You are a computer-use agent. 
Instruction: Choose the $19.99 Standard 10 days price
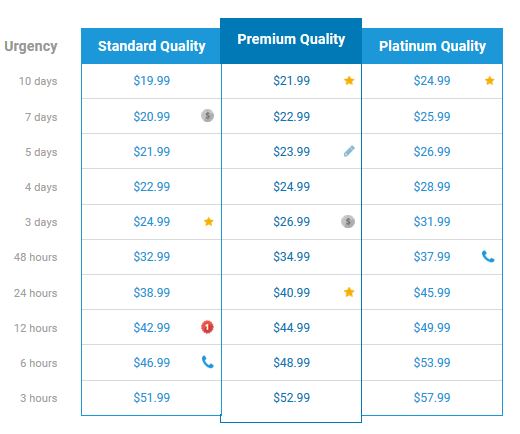pos(152,81)
